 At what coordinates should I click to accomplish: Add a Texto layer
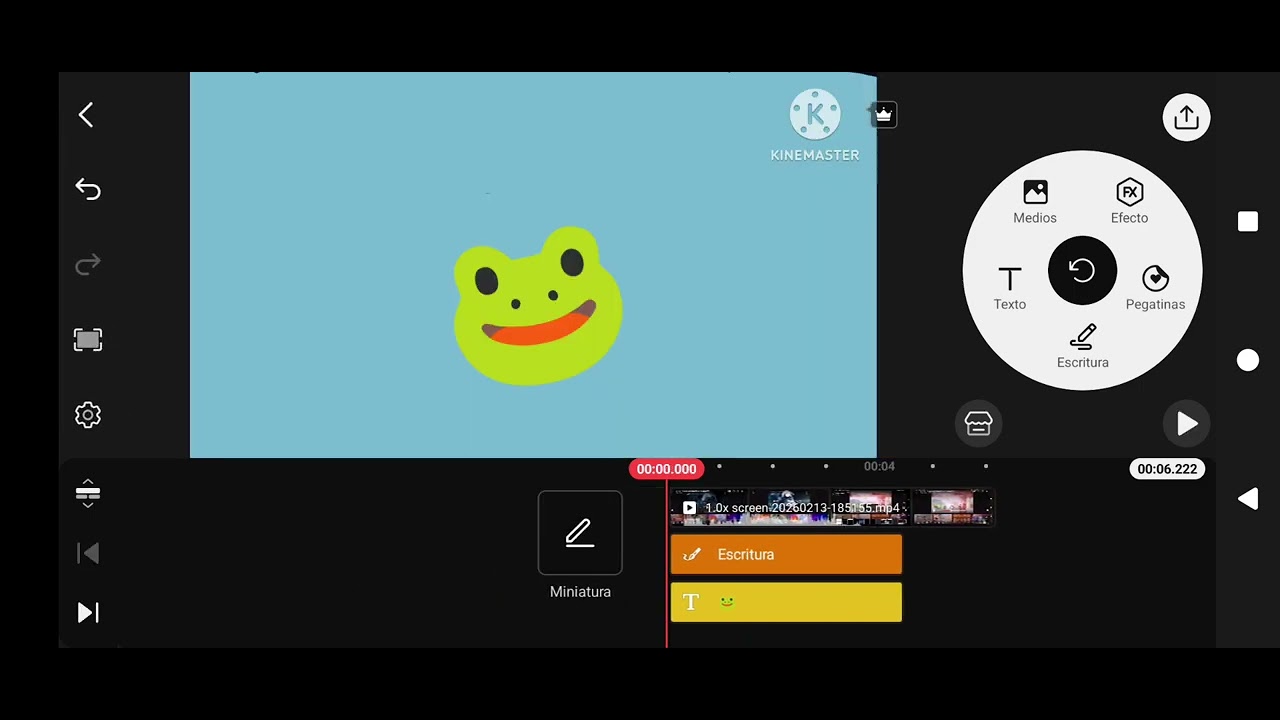point(1010,289)
